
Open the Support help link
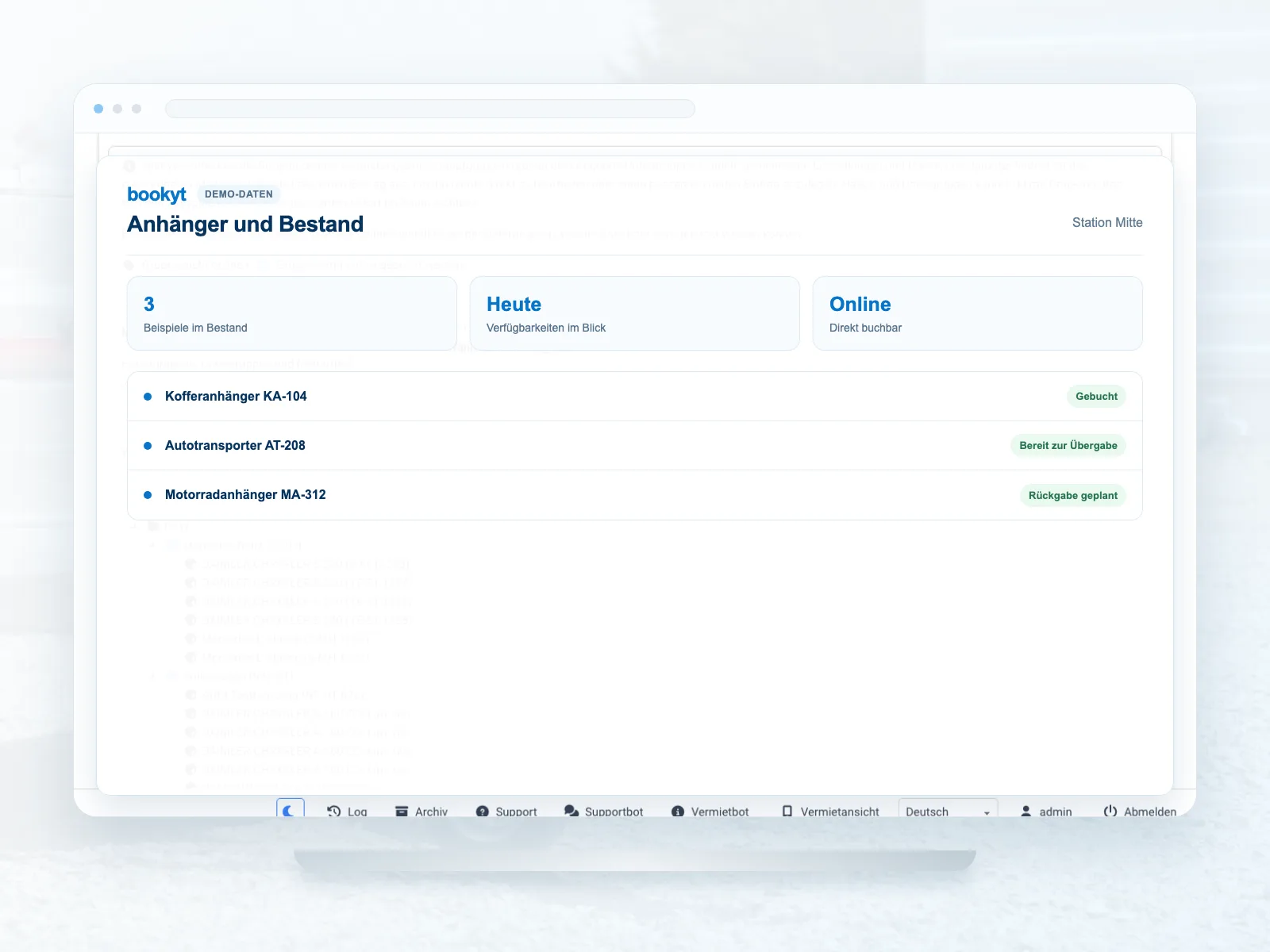tap(506, 812)
